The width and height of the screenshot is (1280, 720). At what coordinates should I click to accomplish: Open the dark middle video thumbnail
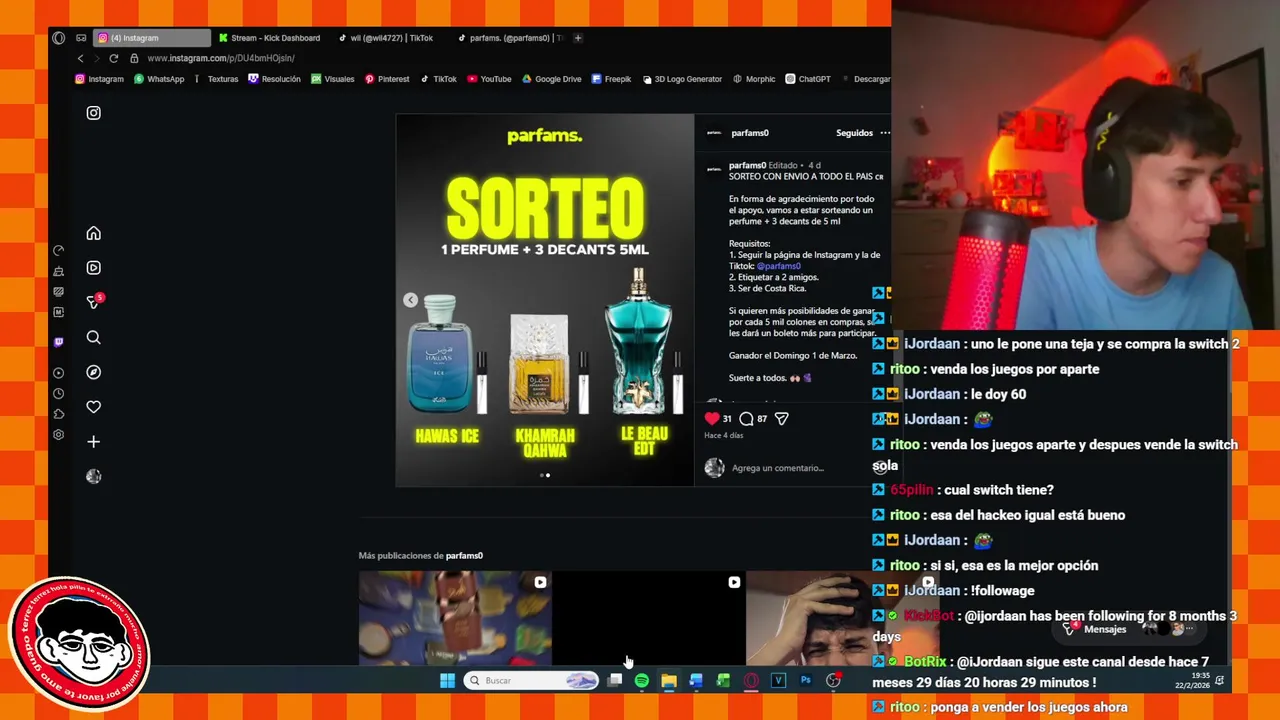[649, 618]
